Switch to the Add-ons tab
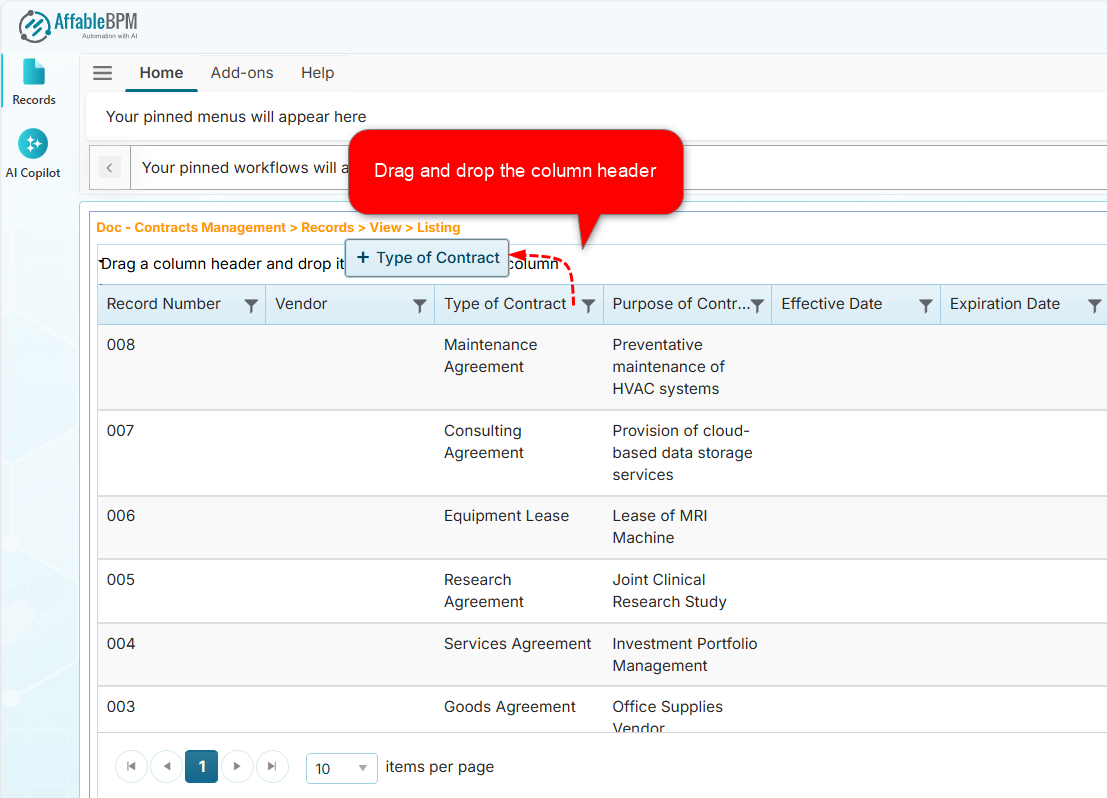 point(242,72)
